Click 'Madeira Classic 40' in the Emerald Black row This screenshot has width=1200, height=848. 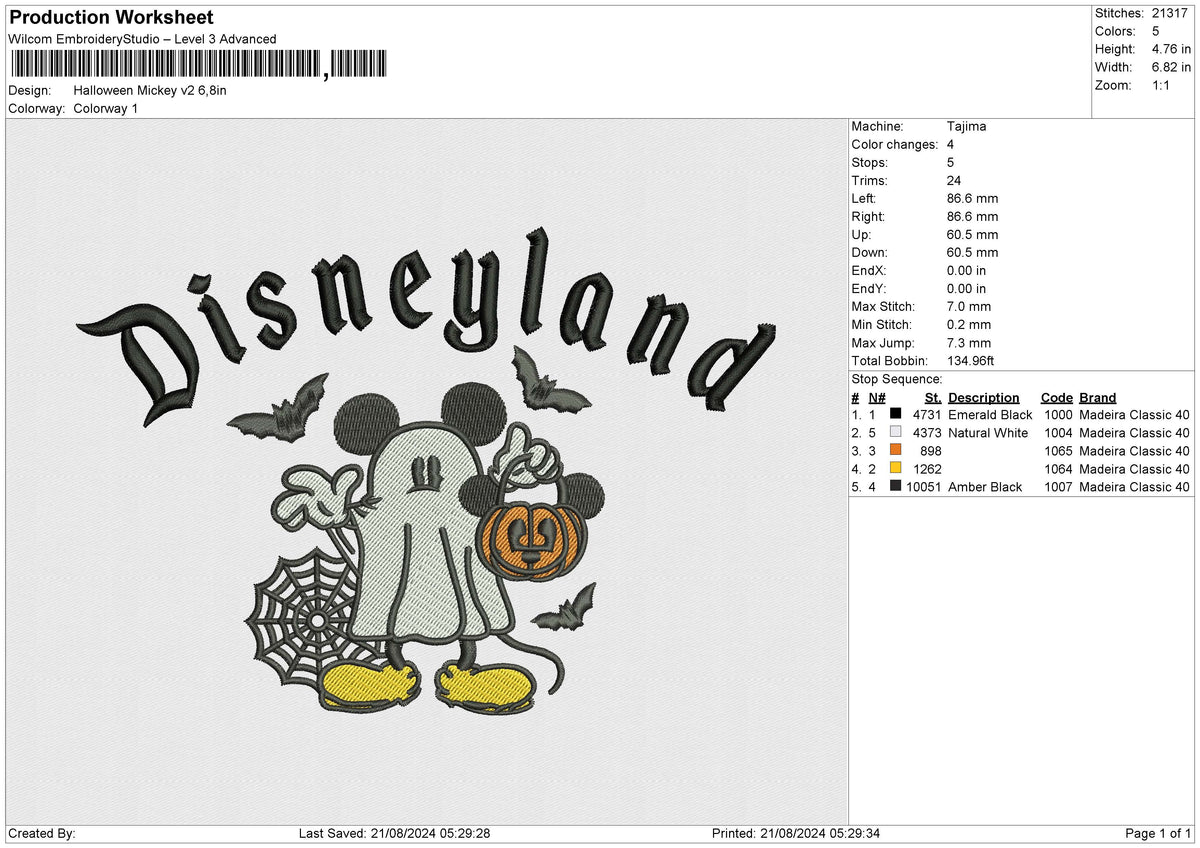click(1134, 415)
